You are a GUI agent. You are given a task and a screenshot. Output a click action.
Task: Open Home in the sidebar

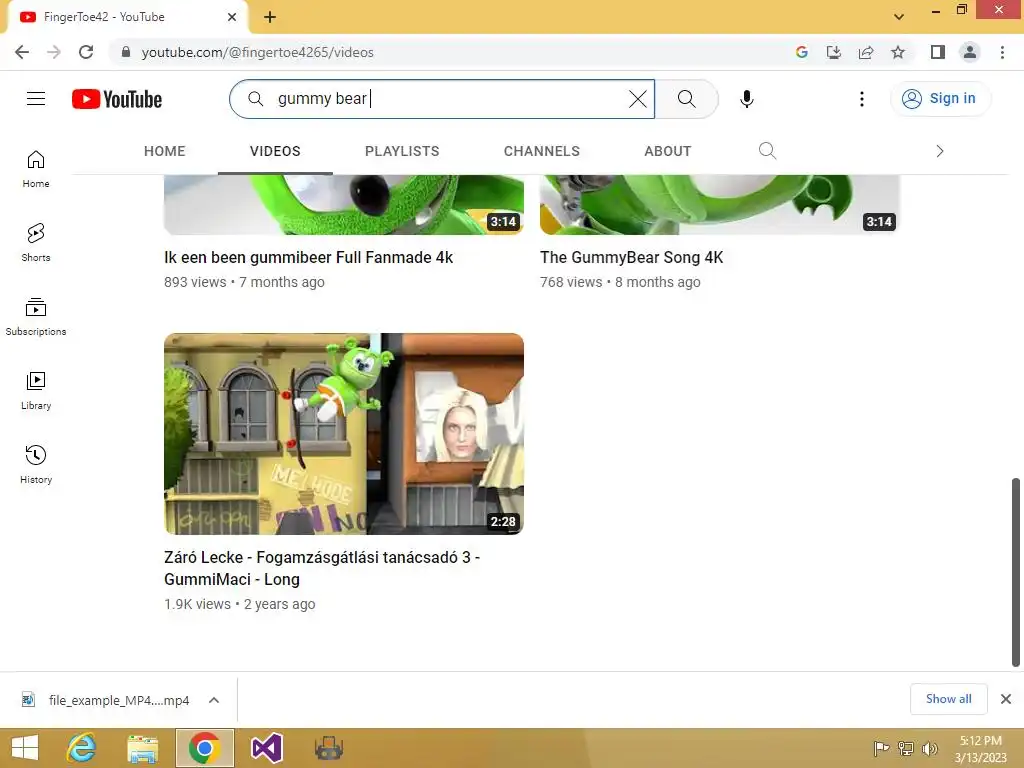coord(36,169)
